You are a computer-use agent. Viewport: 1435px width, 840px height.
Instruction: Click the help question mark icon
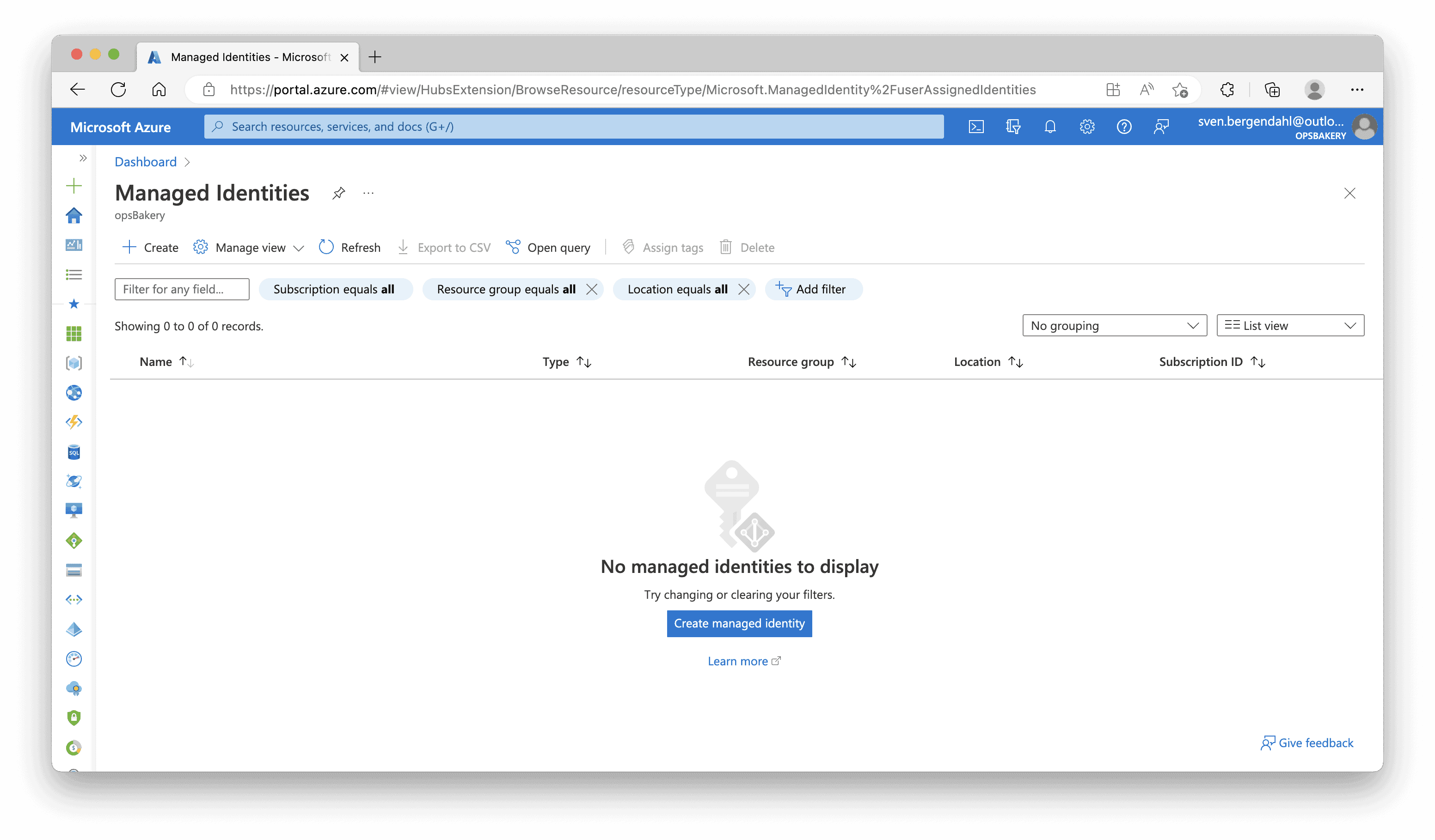pyautogui.click(x=1123, y=126)
